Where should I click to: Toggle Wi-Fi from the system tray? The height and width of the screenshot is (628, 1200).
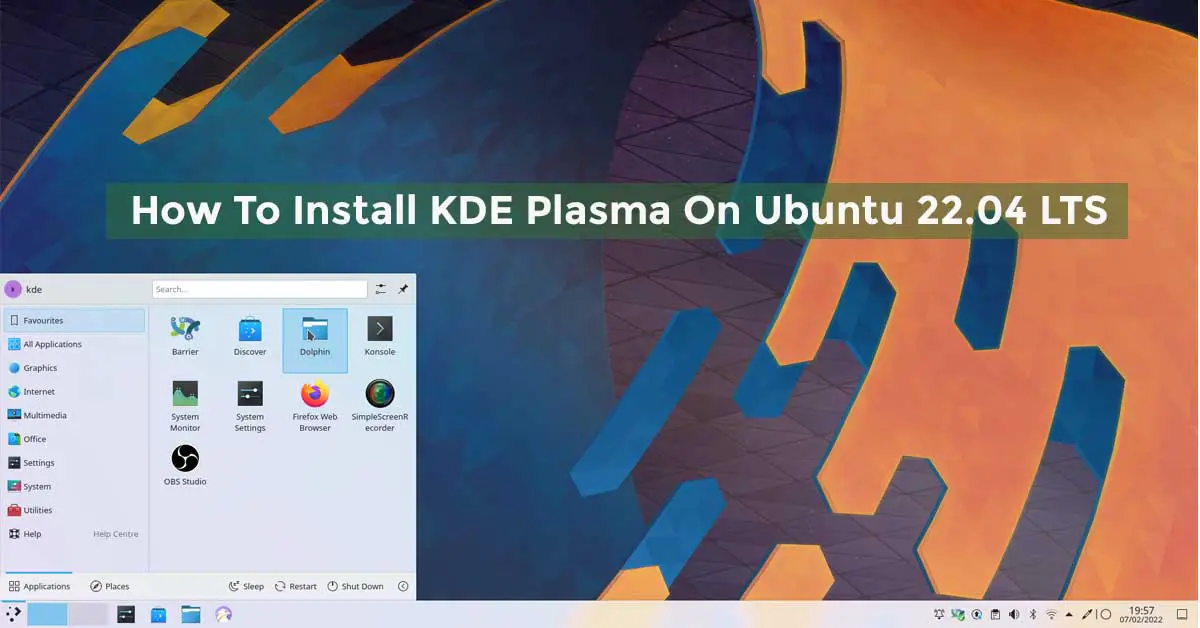coord(1050,614)
